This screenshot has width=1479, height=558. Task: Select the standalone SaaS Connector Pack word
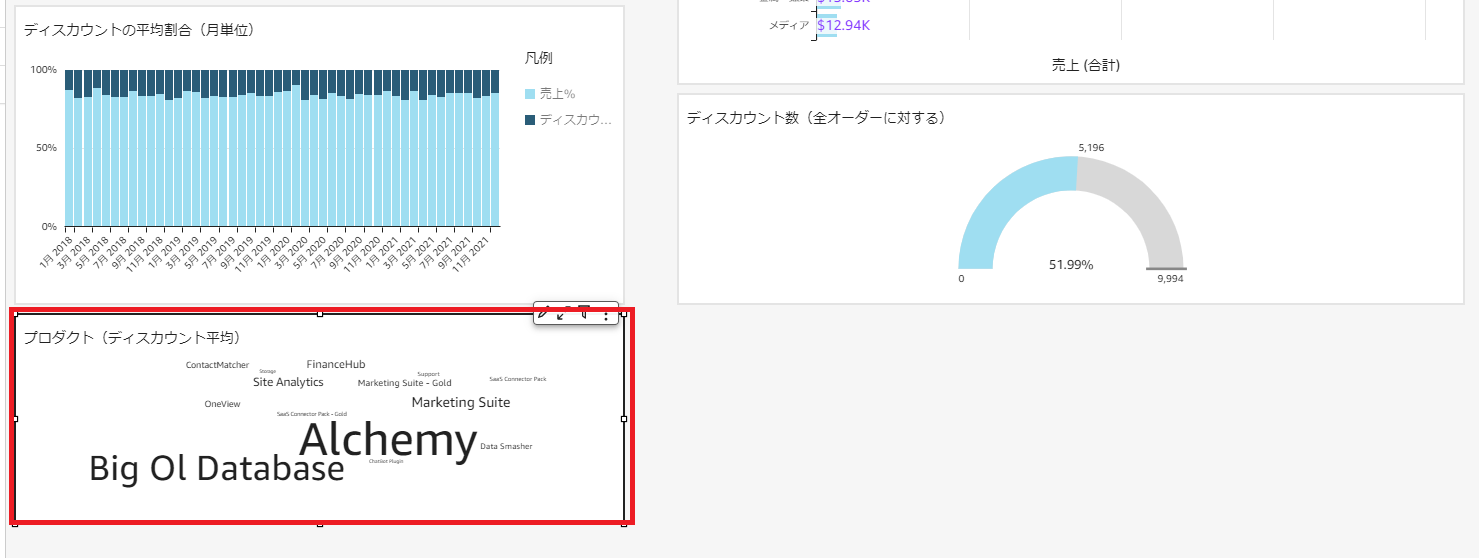click(x=518, y=379)
